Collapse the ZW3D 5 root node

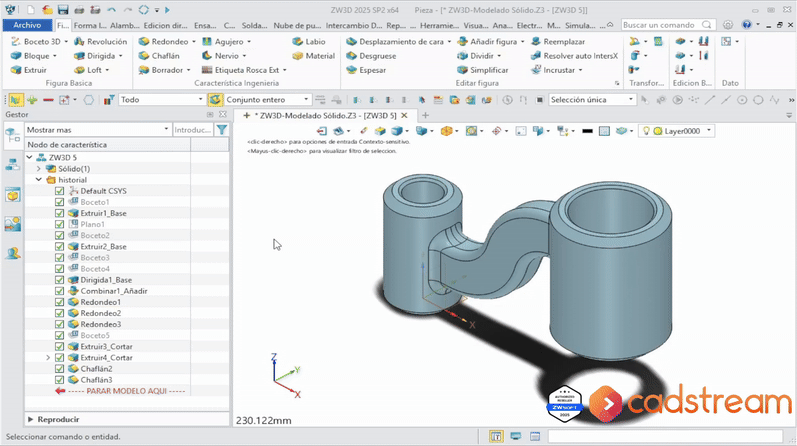pos(29,158)
